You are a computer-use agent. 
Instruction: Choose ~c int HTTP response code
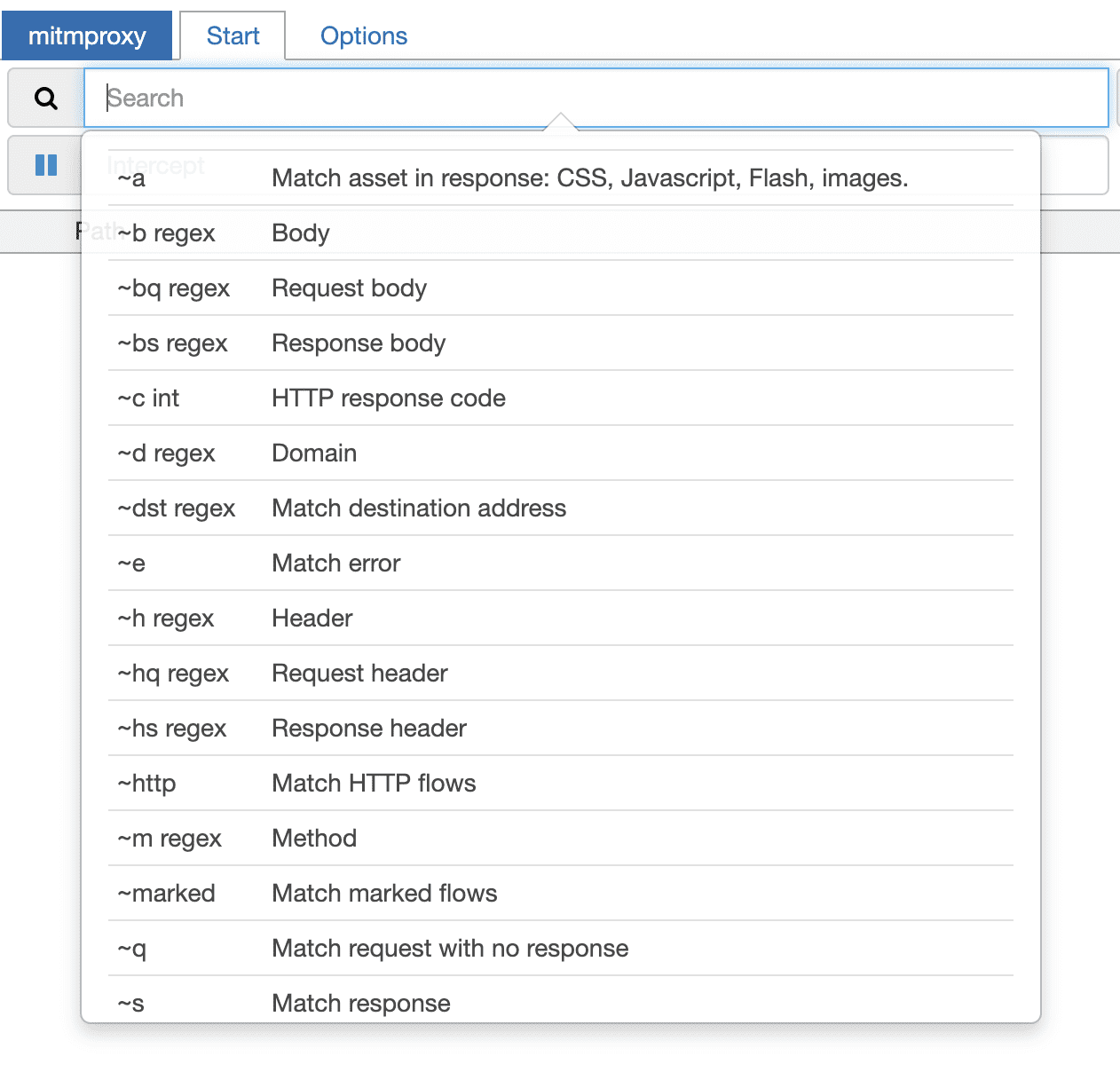point(561,398)
